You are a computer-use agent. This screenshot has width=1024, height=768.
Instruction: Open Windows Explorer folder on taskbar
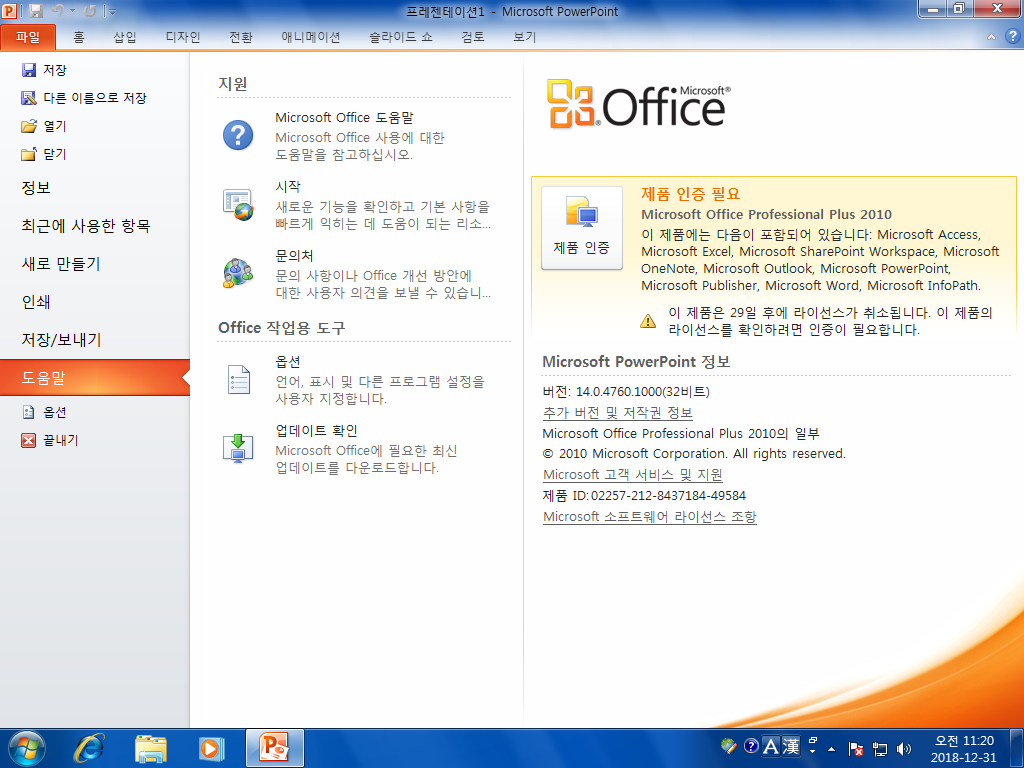tap(150, 748)
